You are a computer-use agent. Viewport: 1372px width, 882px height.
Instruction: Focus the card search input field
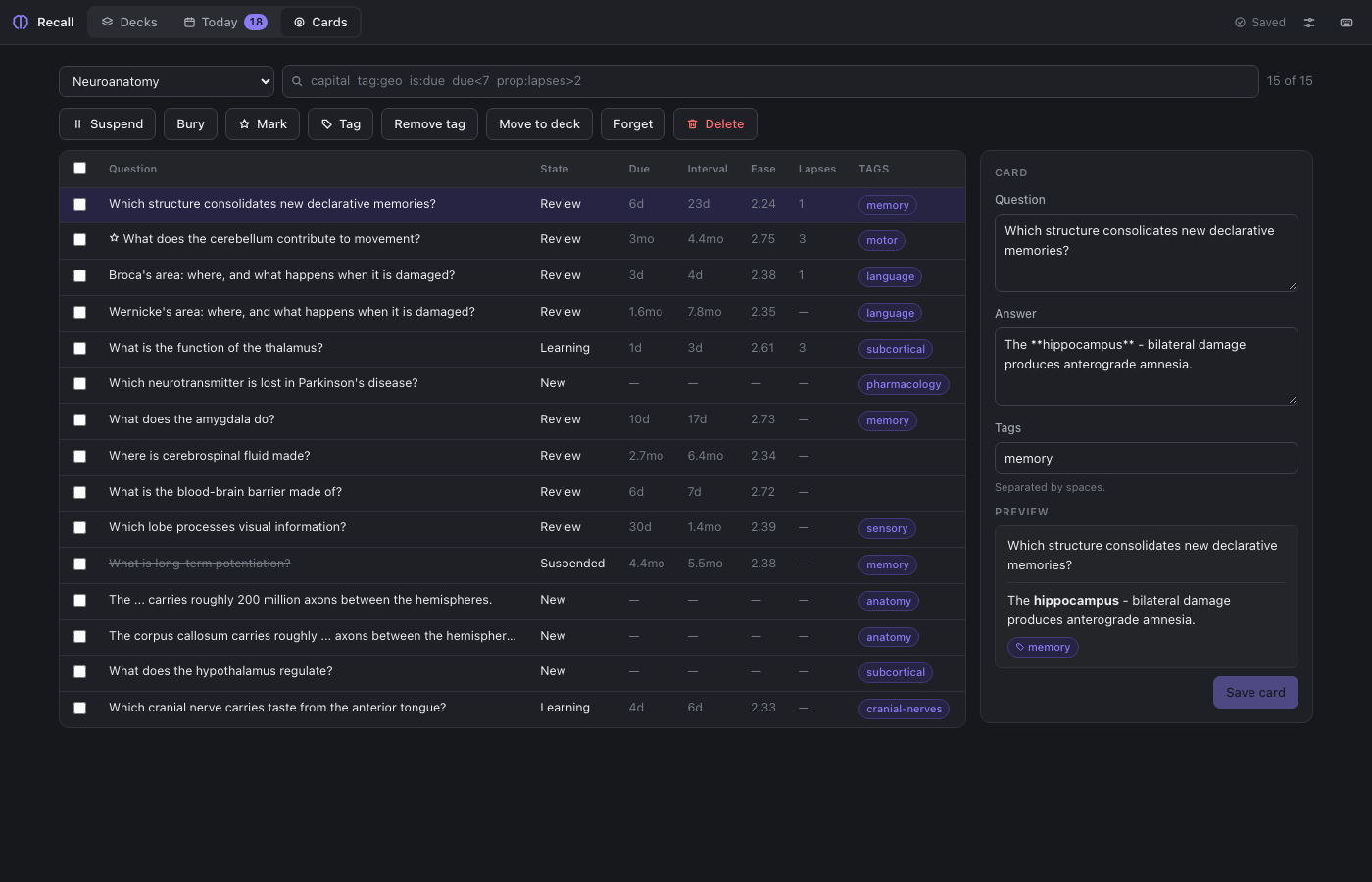[x=770, y=81]
